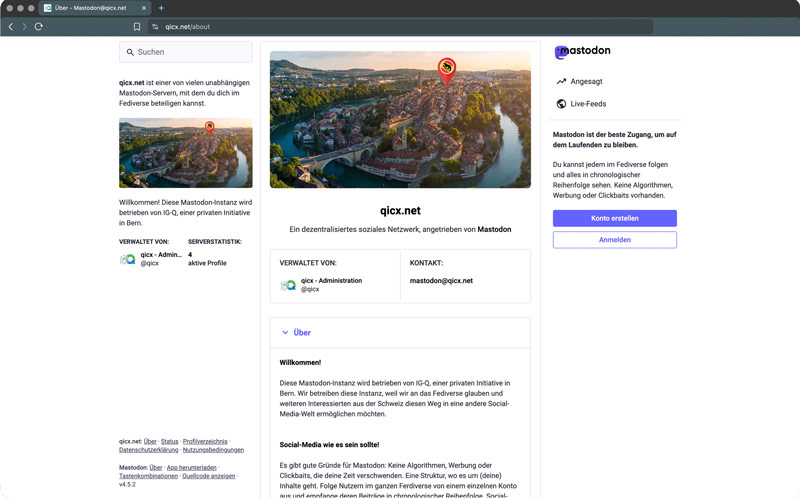Open the Nutzungsbedingungen link
800x498 pixels.
pos(213,450)
